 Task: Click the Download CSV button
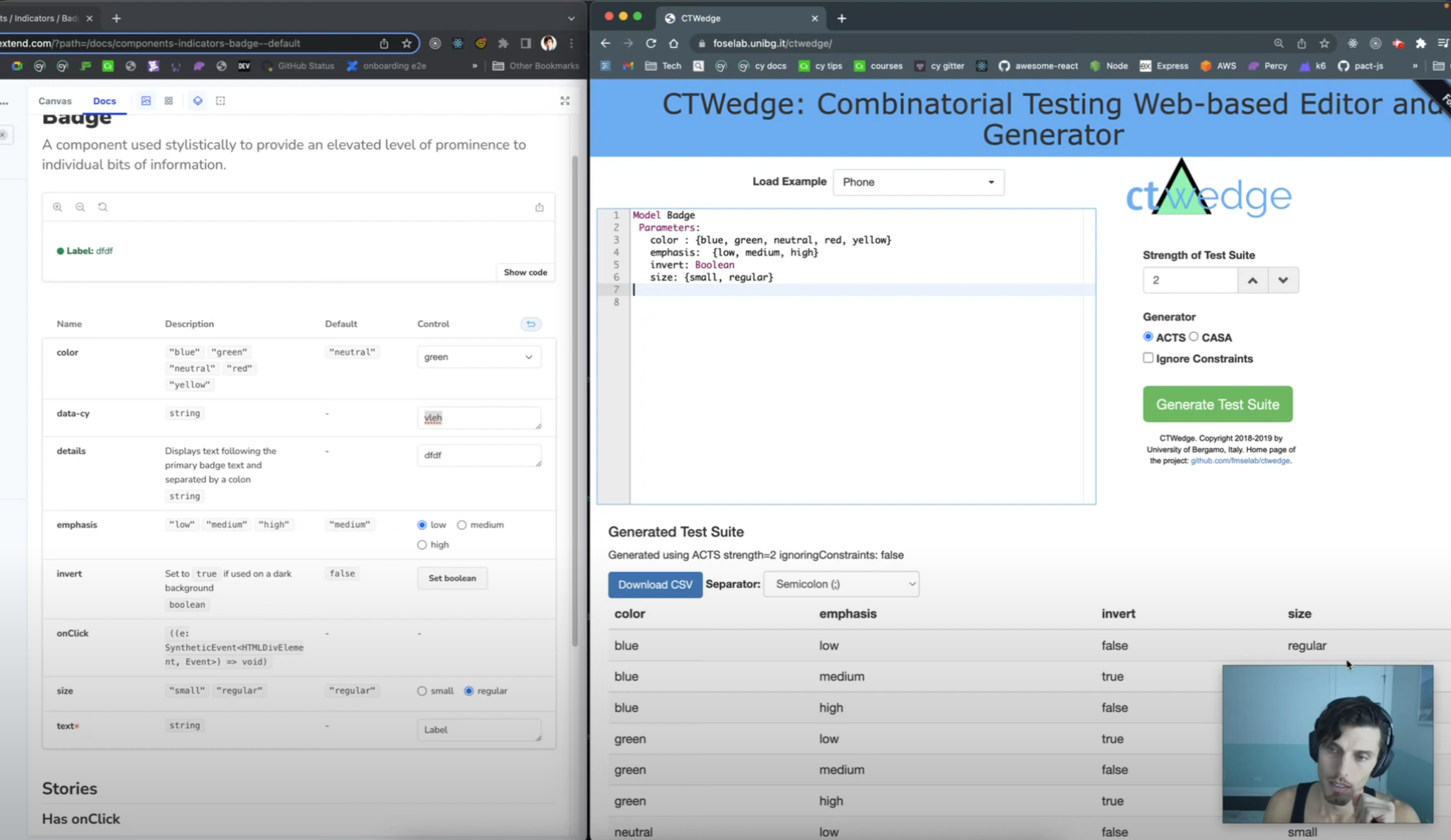pyautogui.click(x=655, y=585)
